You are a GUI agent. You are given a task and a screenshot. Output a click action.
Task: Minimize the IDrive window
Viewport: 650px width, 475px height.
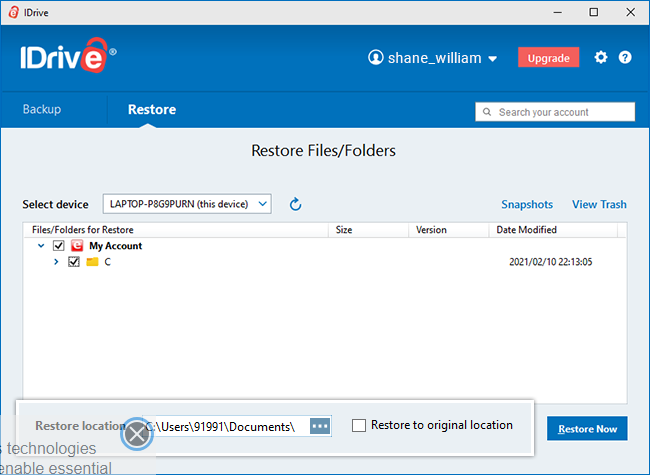tap(558, 12)
